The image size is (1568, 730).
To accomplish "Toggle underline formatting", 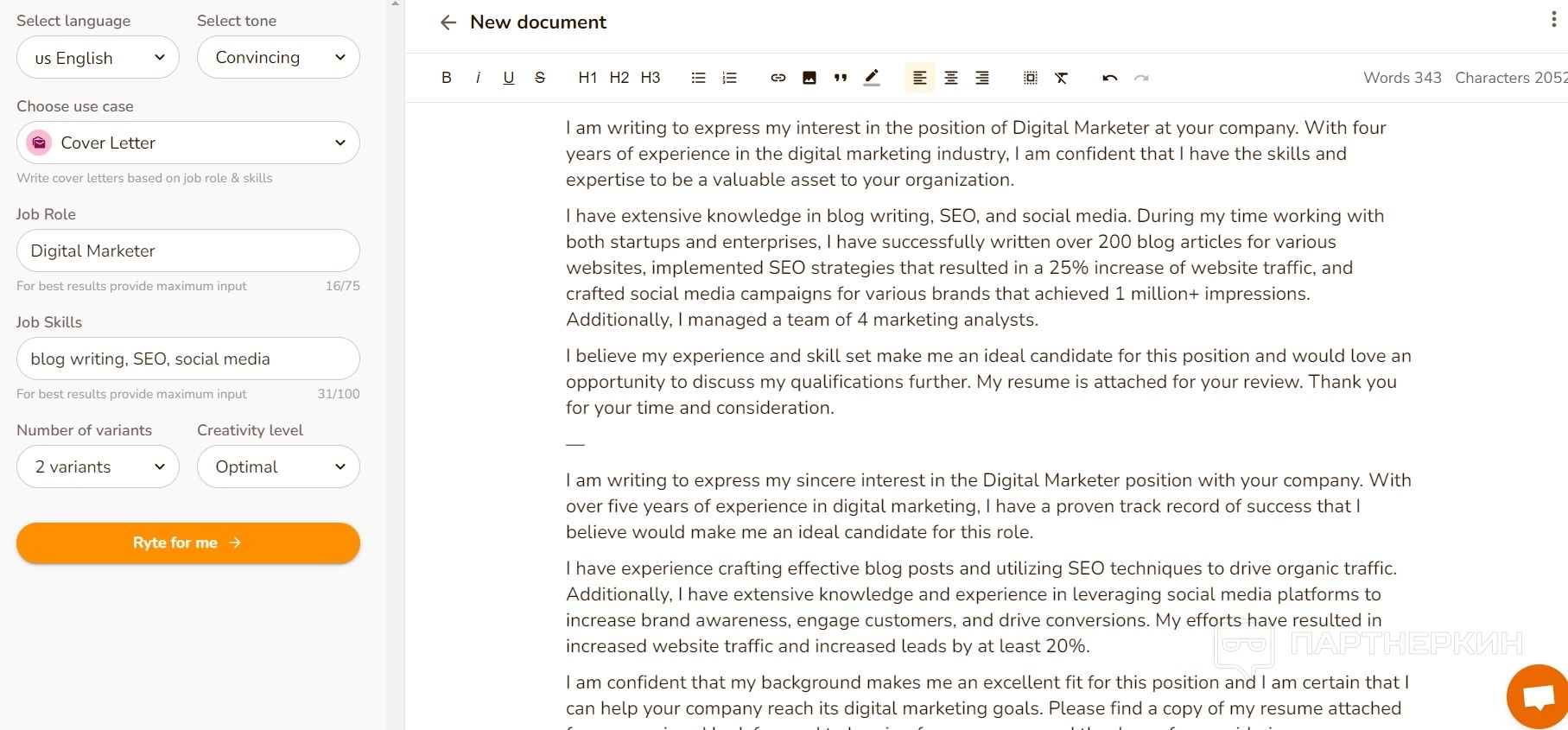I will tap(509, 78).
